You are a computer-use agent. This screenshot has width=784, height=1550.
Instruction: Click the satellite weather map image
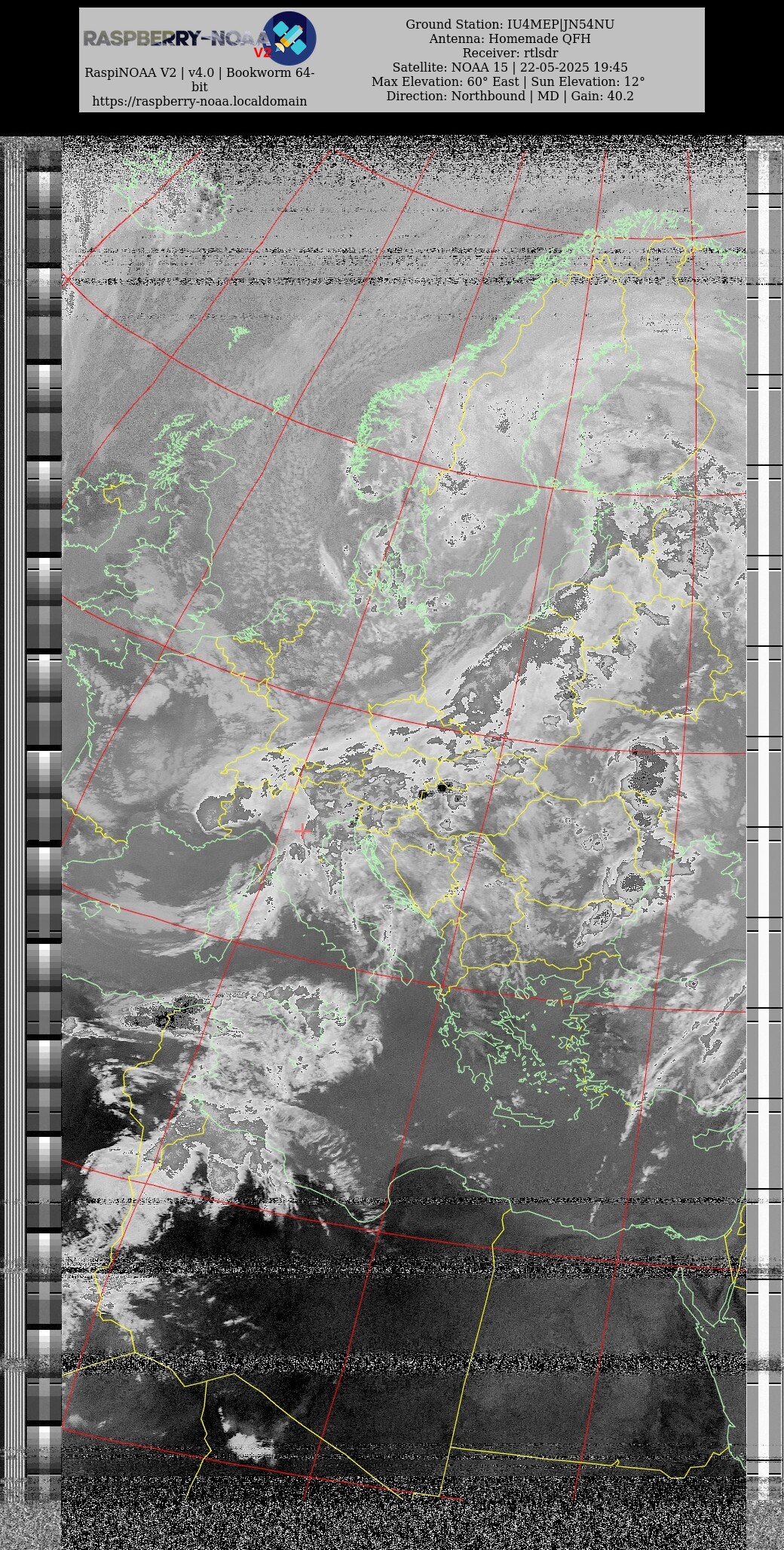tap(392, 843)
